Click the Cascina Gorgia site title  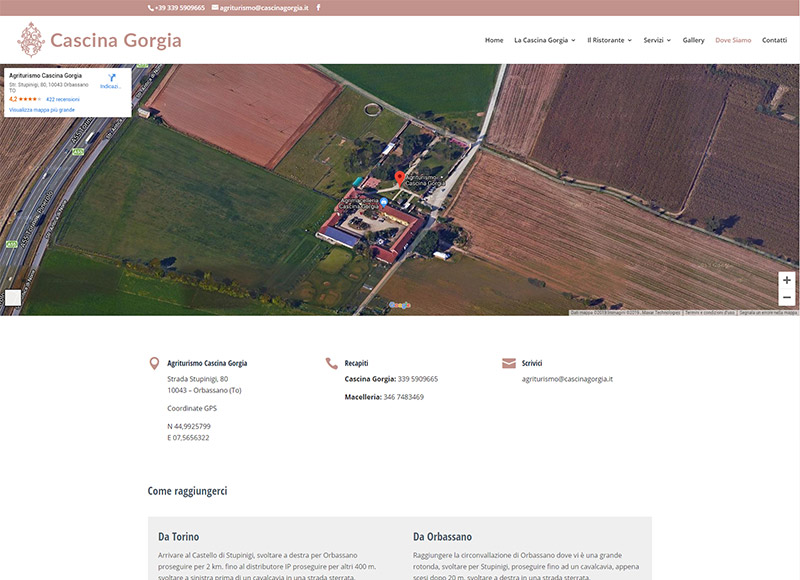[116, 40]
